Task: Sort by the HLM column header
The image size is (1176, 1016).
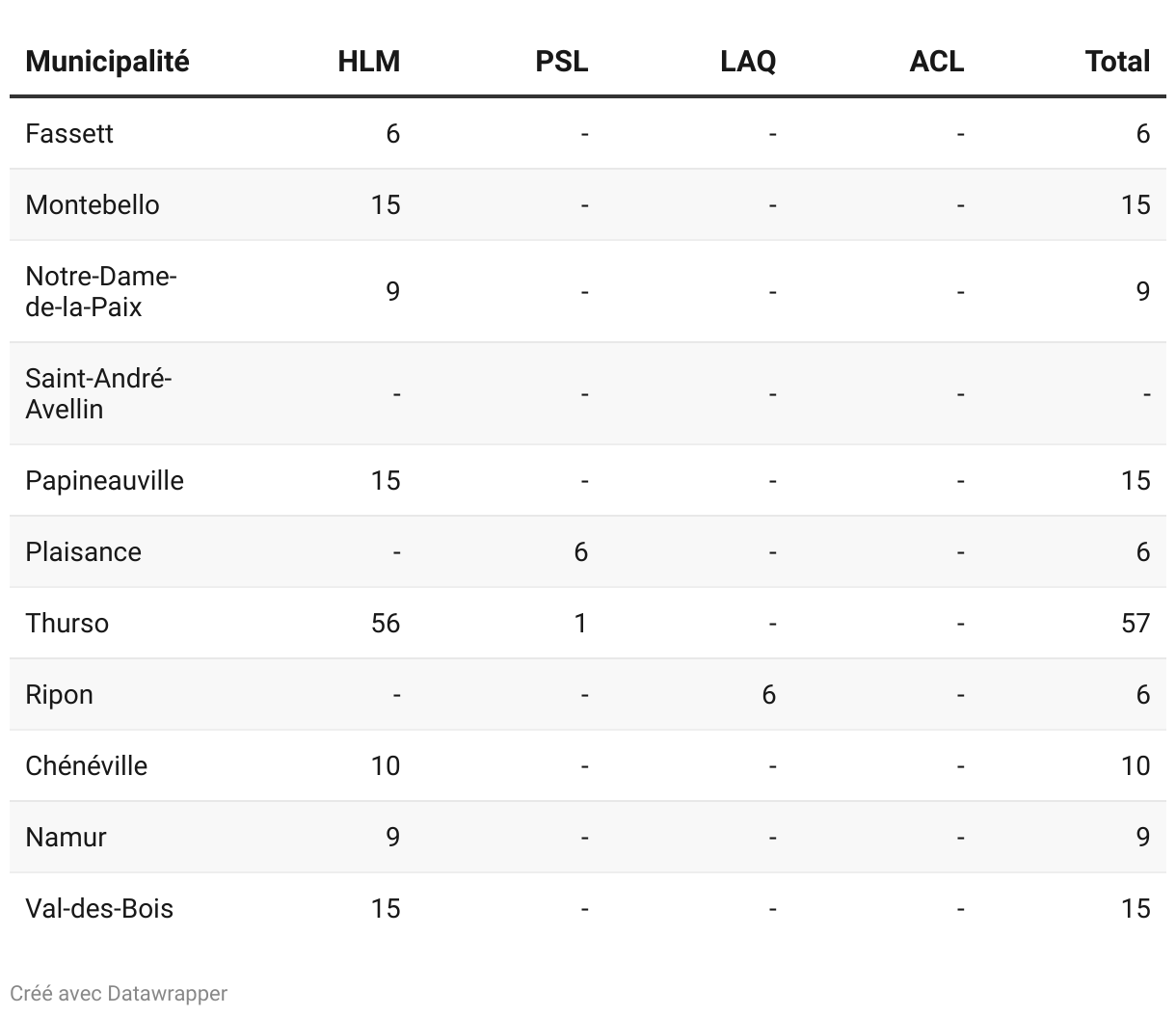Action: (x=368, y=62)
